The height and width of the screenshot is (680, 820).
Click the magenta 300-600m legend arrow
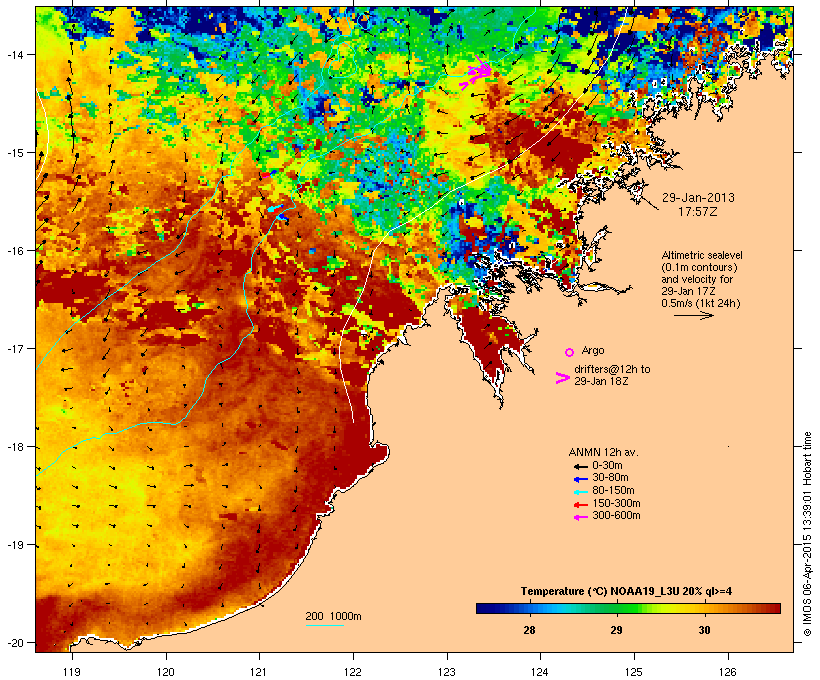(x=580, y=517)
